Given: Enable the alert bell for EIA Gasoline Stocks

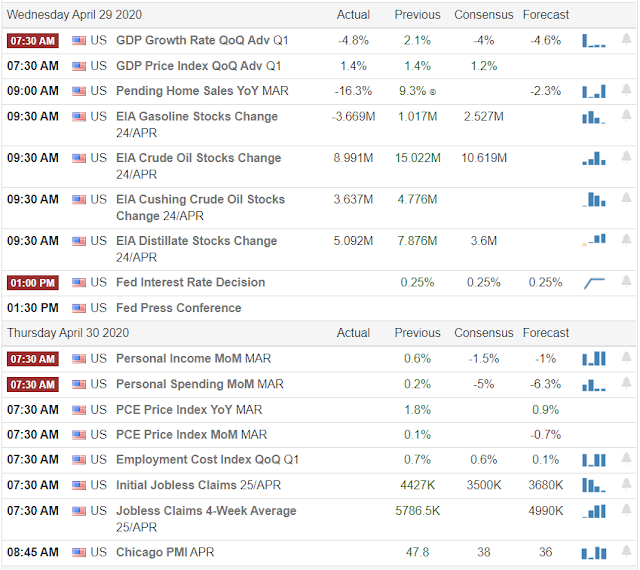Looking at the screenshot, I should 627,116.
